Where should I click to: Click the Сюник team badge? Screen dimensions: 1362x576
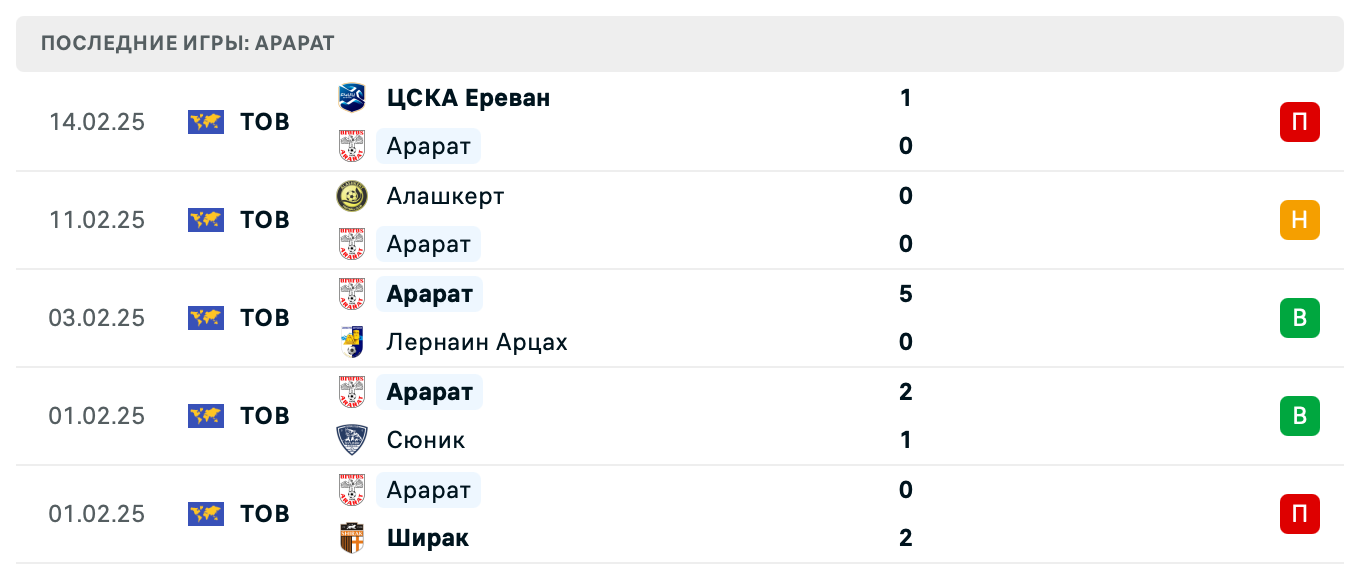pyautogui.click(x=352, y=439)
